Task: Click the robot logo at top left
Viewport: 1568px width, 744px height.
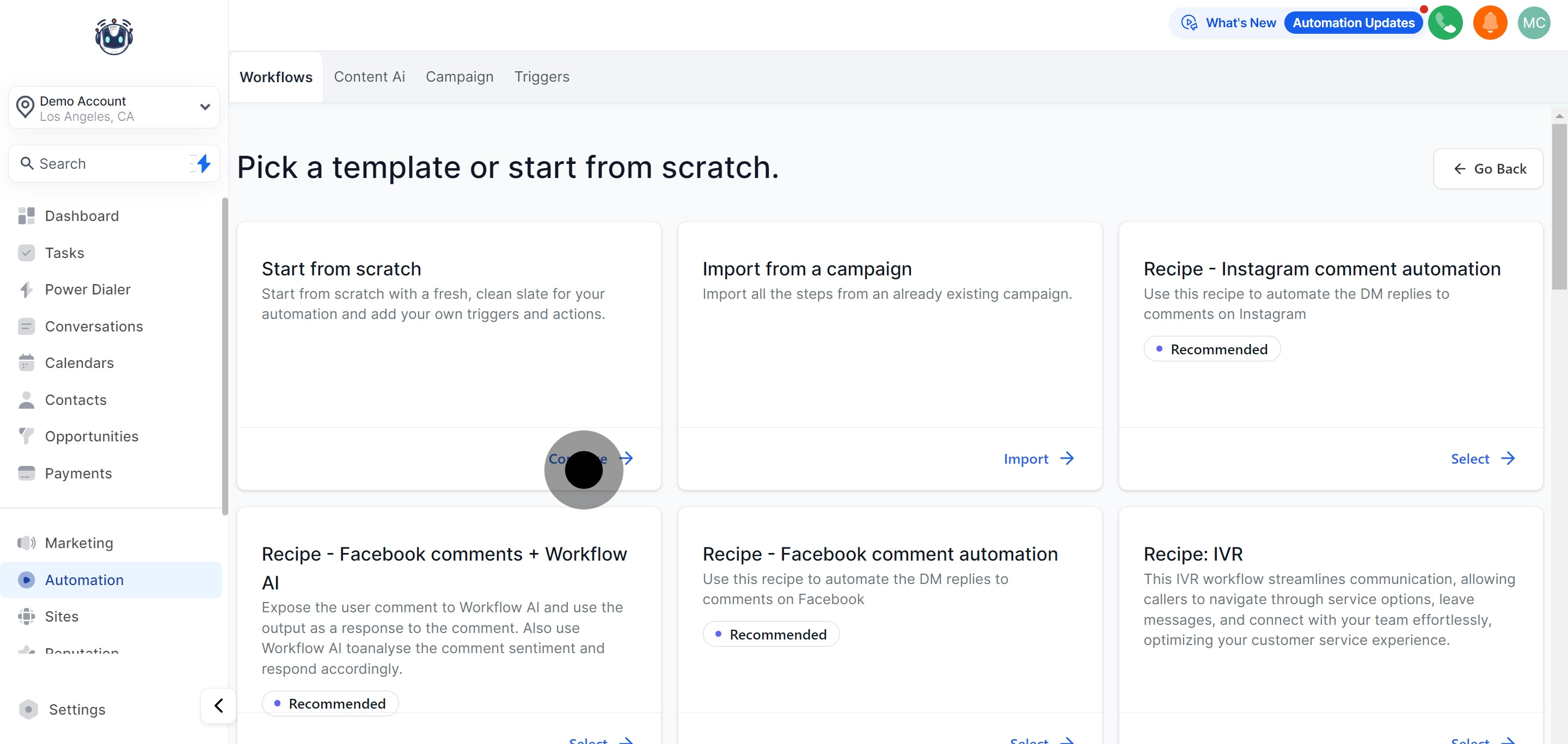Action: click(x=114, y=36)
